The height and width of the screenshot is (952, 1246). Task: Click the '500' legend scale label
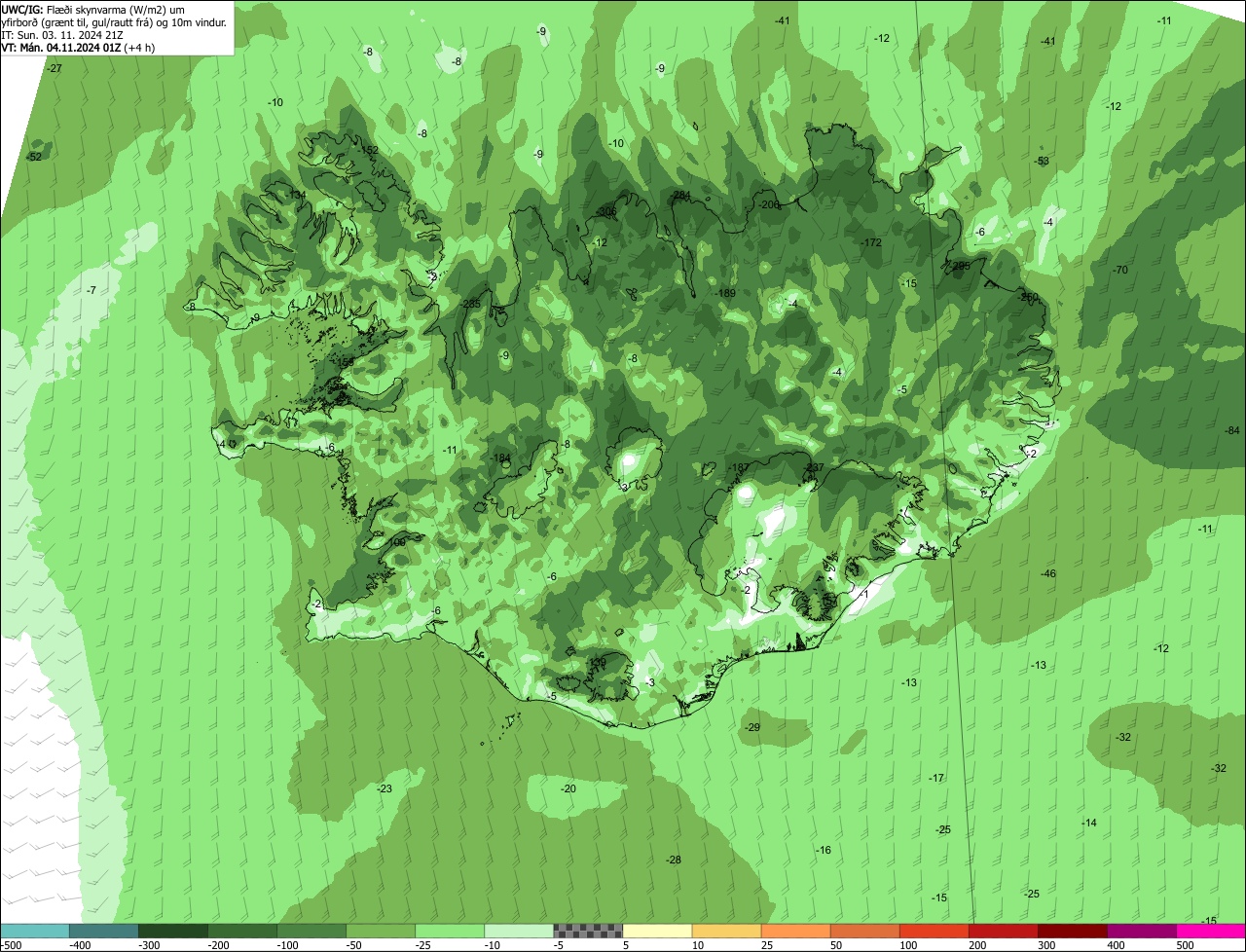coord(1185,945)
